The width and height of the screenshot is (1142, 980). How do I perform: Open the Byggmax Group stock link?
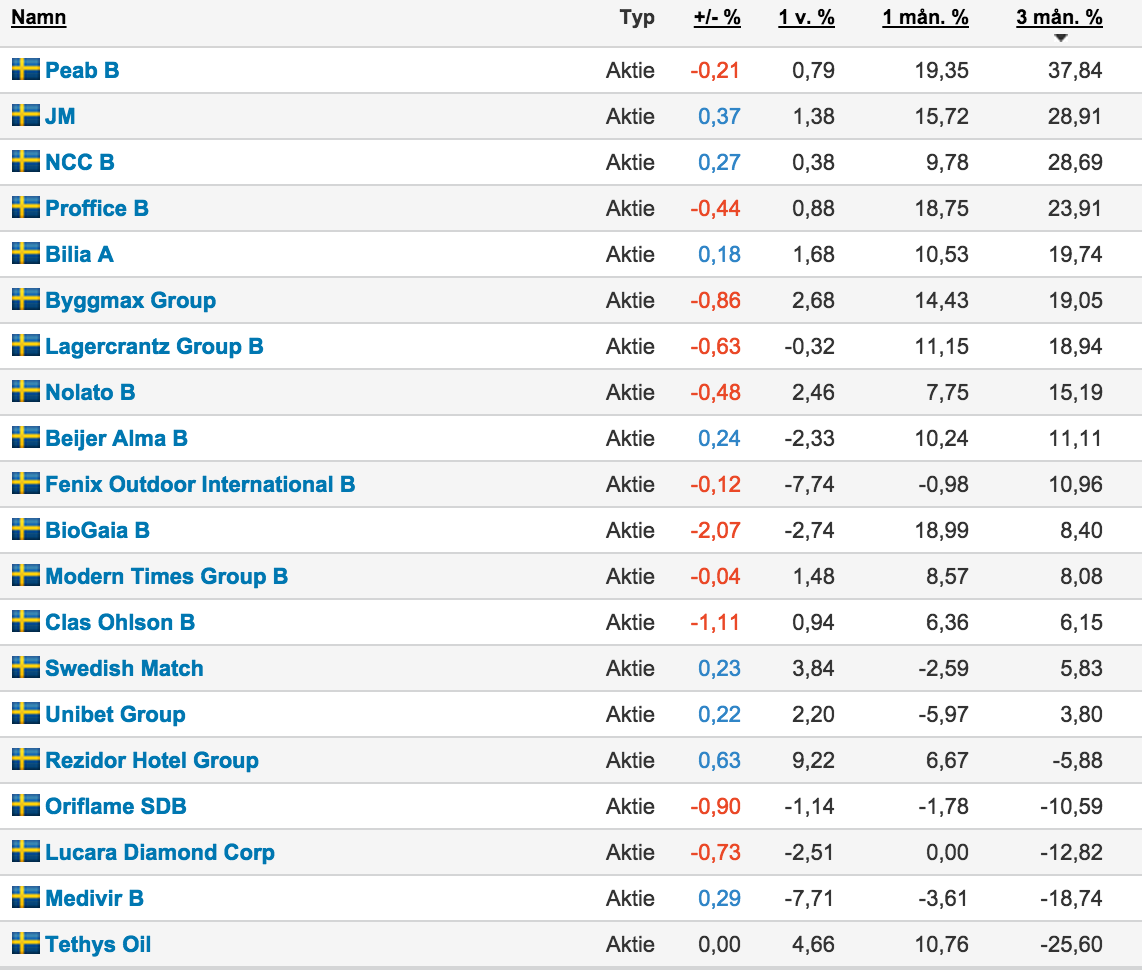(130, 300)
